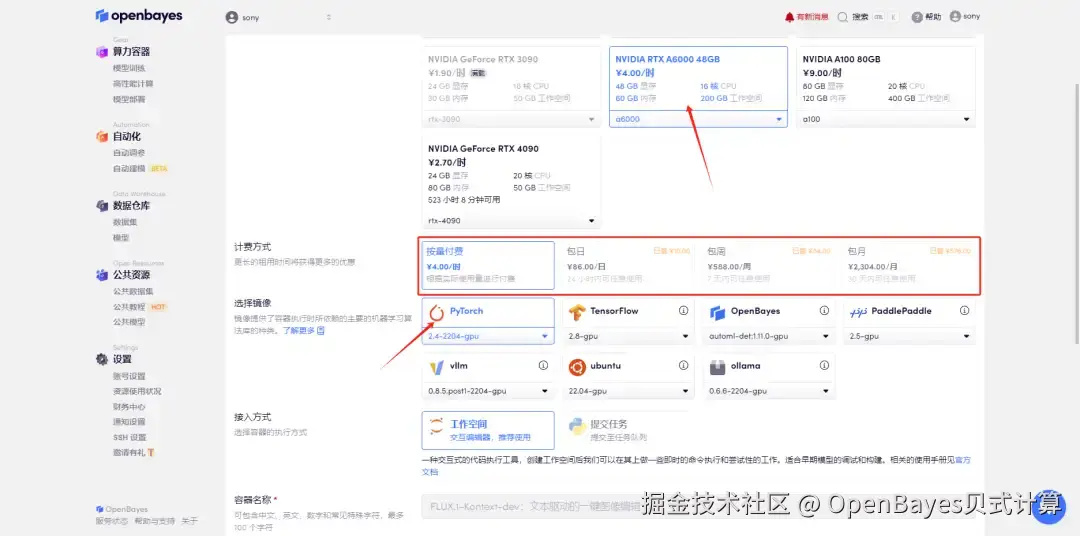Click the 数据仓库 sidebar icon

click(102, 205)
